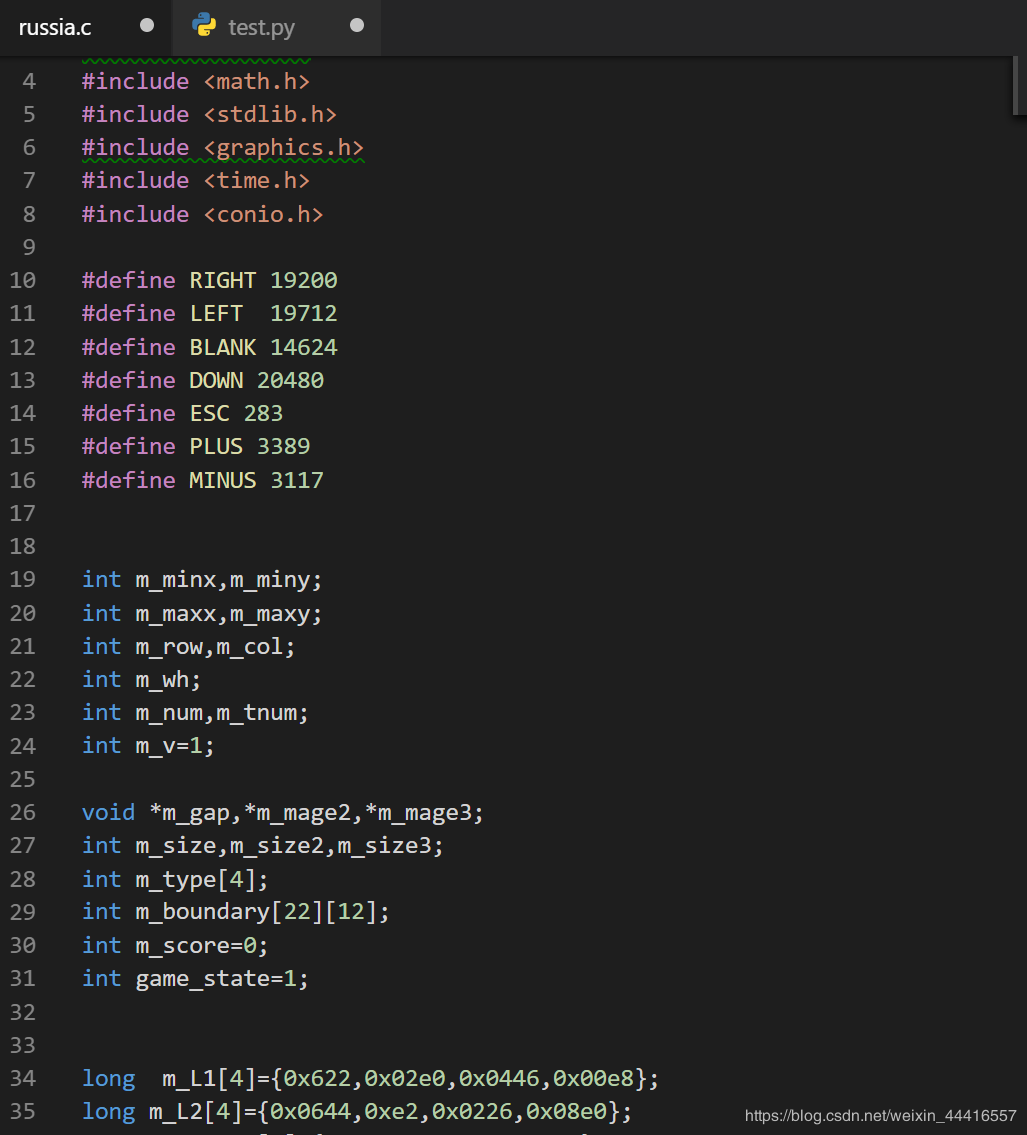1027x1135 pixels.
Task: Click line number 19 in gutter
Action: [22, 579]
